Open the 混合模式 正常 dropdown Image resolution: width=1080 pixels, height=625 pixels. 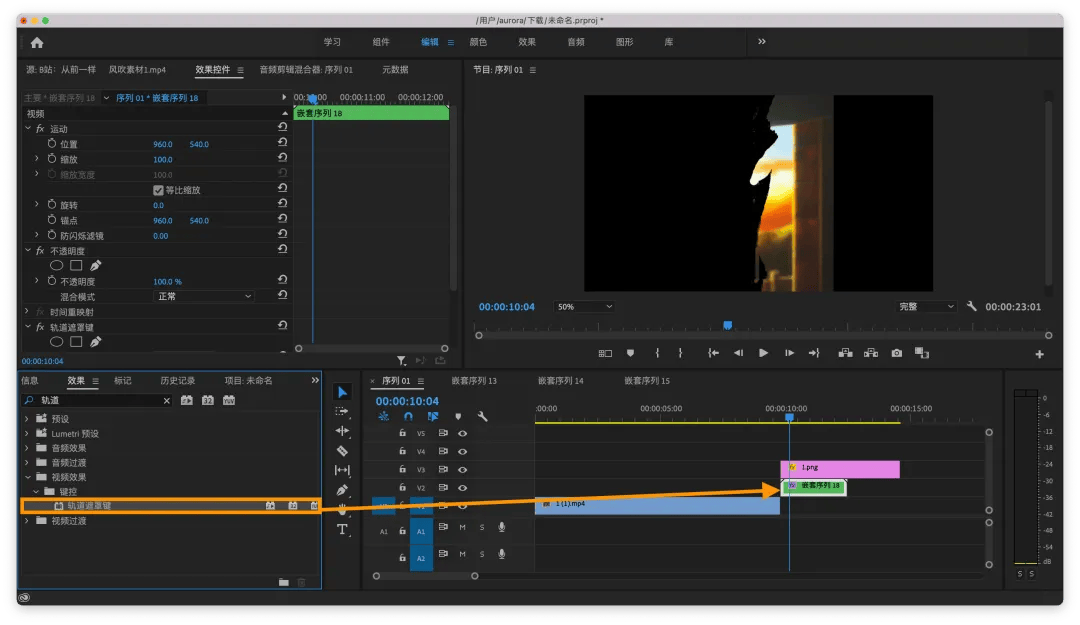click(x=204, y=296)
